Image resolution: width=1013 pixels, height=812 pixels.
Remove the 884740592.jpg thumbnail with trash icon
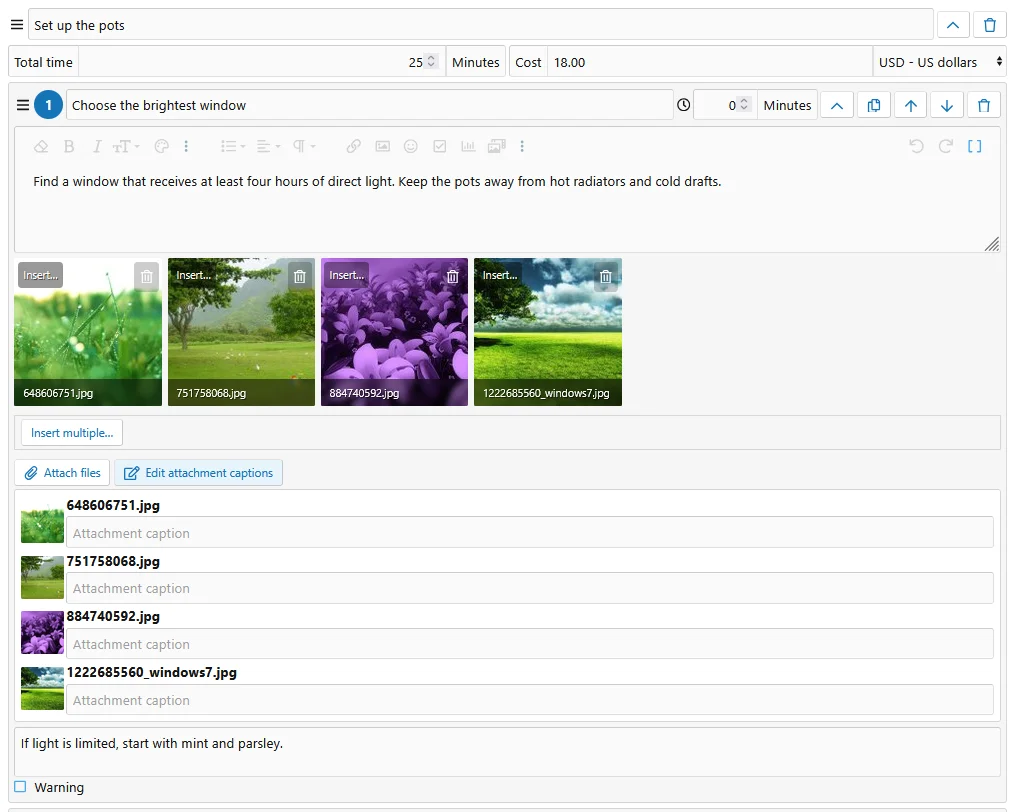click(453, 276)
